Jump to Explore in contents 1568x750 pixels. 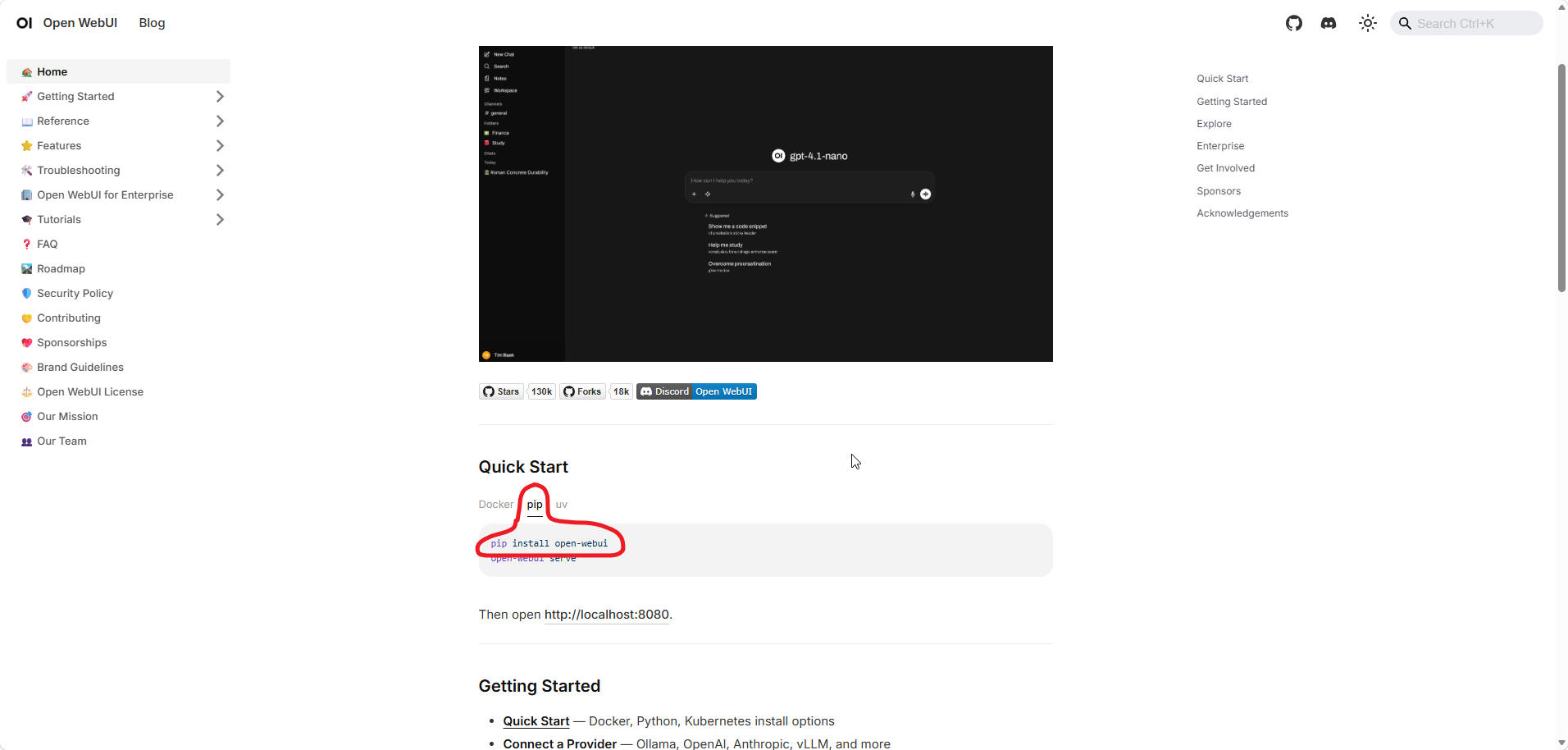pos(1214,124)
